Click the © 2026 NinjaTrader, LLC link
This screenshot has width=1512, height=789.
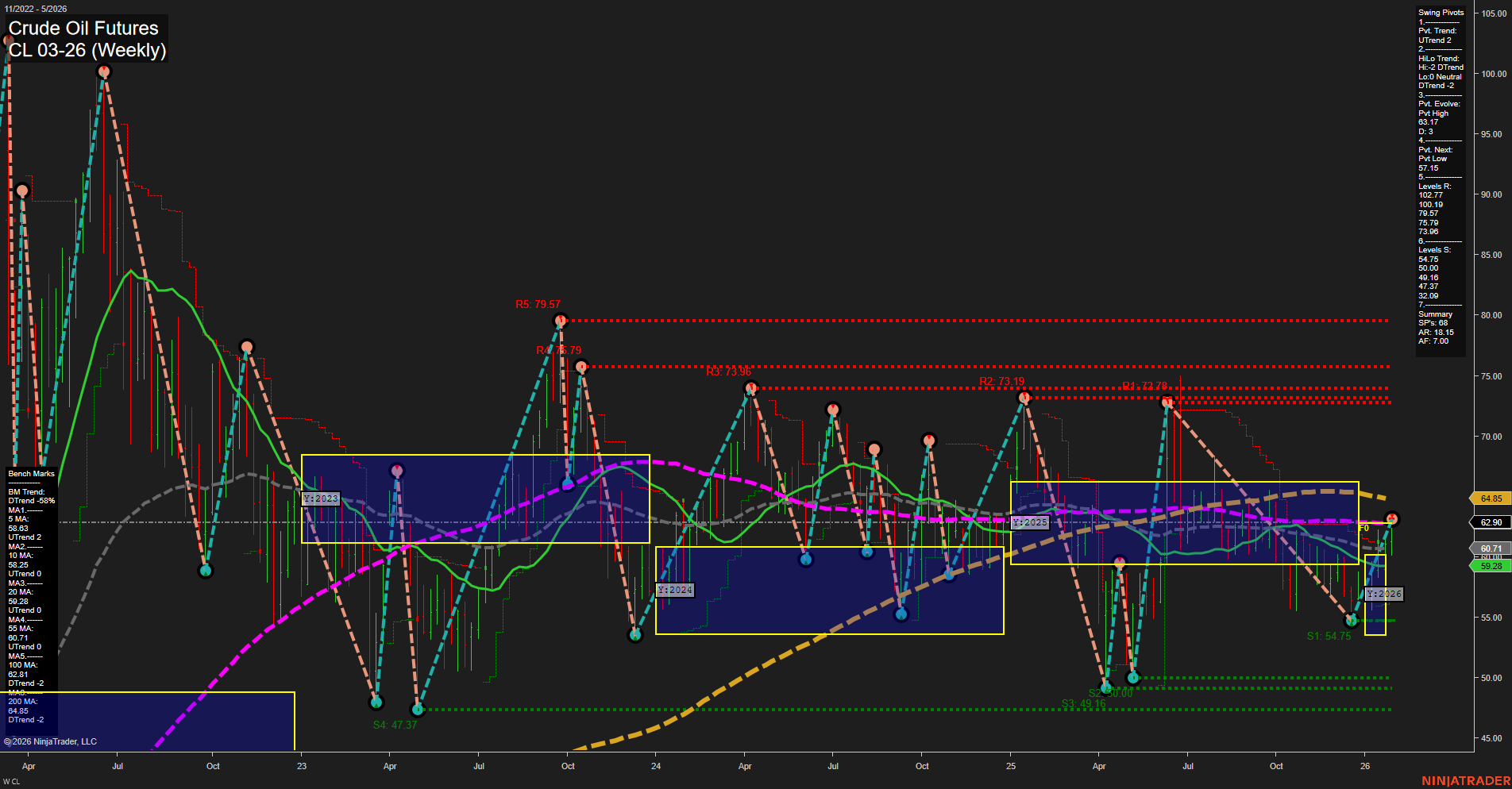(50, 741)
